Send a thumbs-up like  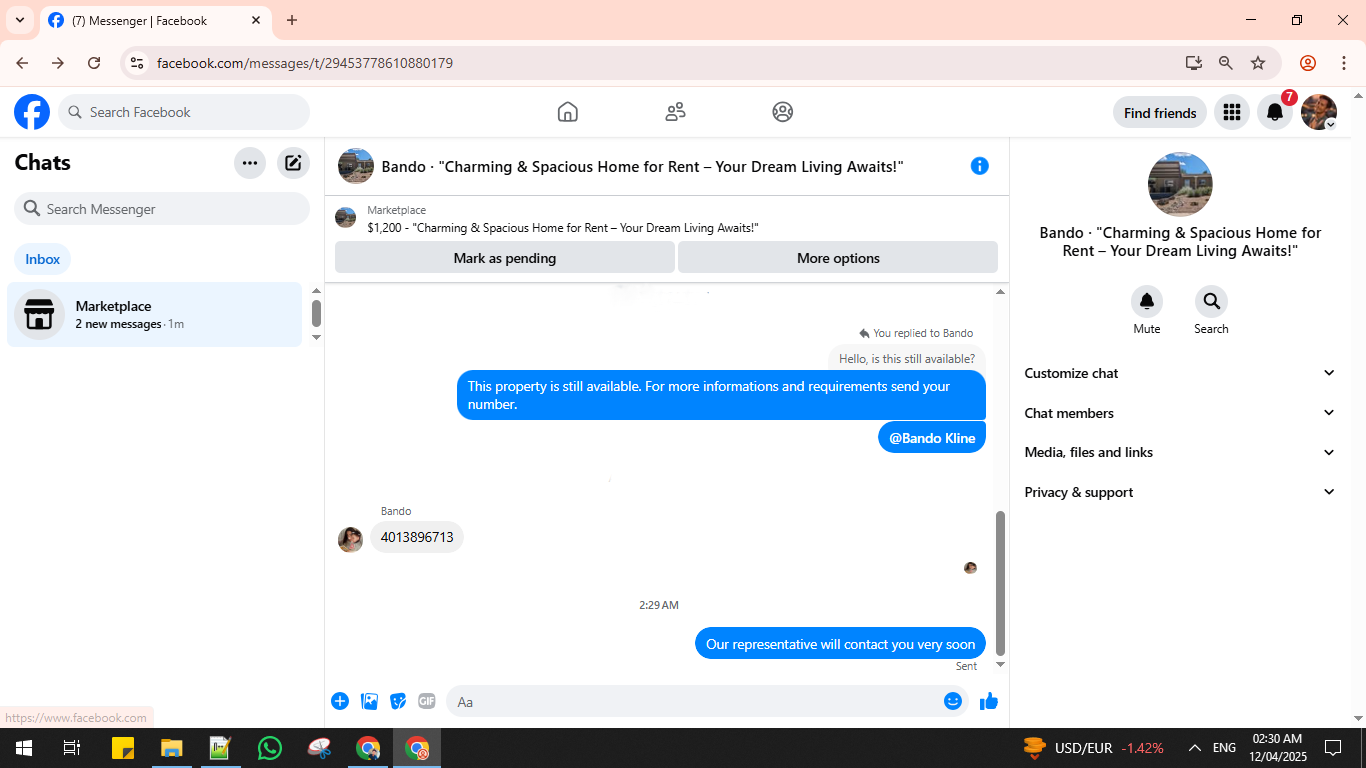click(989, 701)
